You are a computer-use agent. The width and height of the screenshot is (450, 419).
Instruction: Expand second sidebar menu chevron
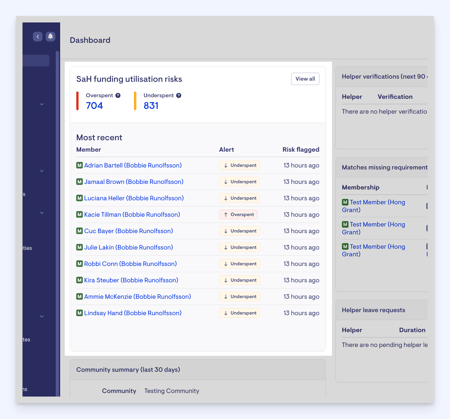coord(42,171)
